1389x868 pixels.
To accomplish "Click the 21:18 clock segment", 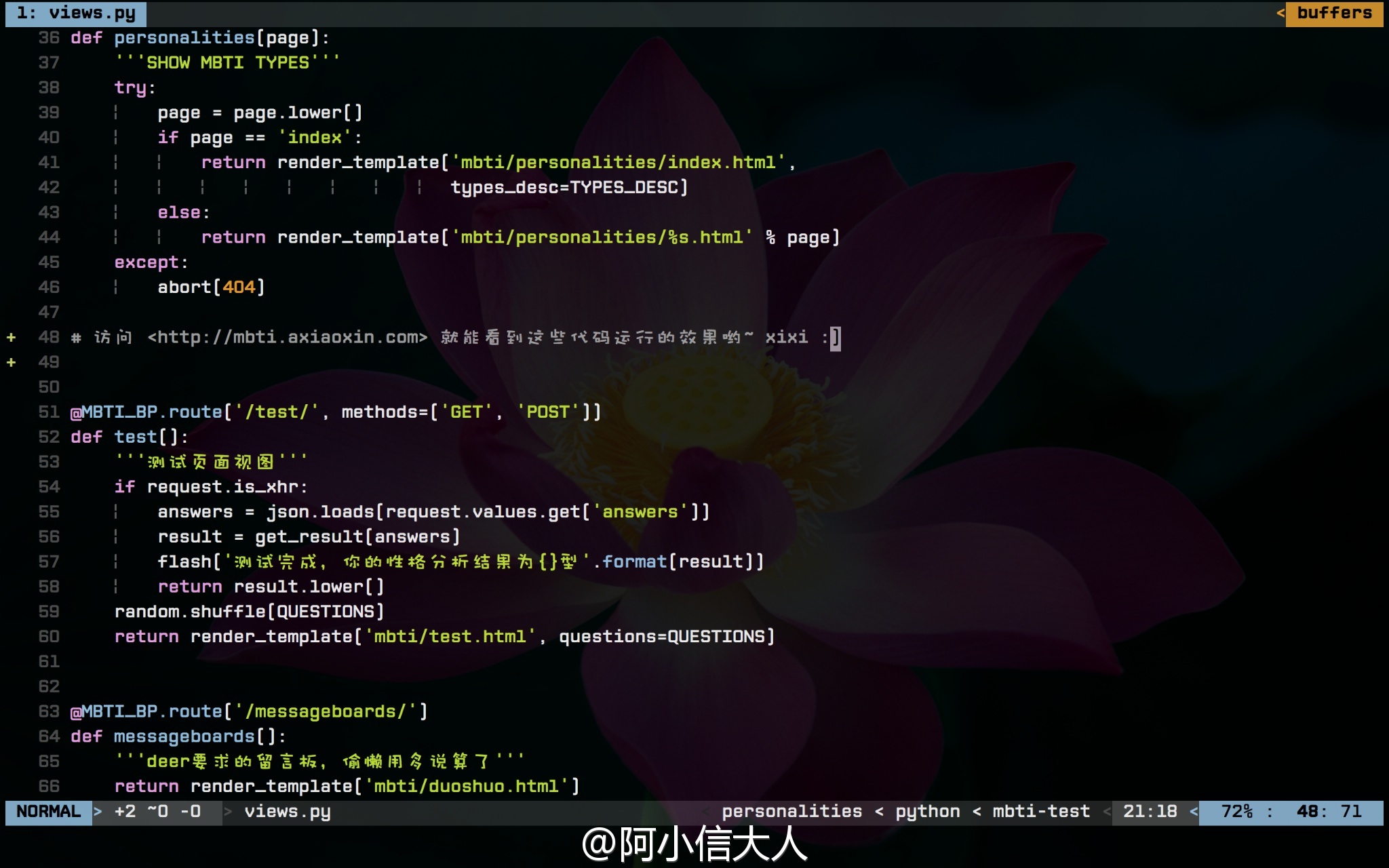I will (x=1150, y=812).
